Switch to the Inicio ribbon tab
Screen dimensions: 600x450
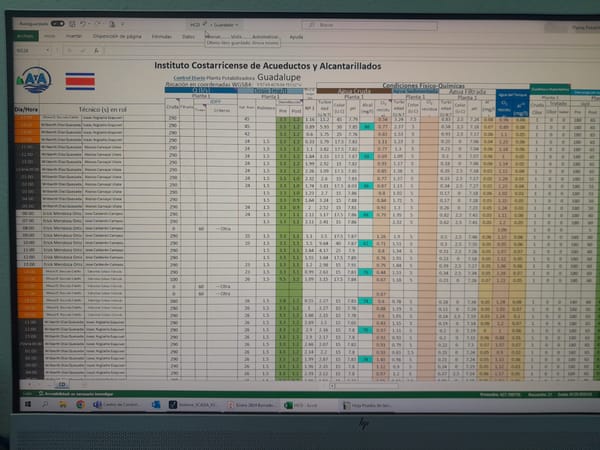(49, 36)
